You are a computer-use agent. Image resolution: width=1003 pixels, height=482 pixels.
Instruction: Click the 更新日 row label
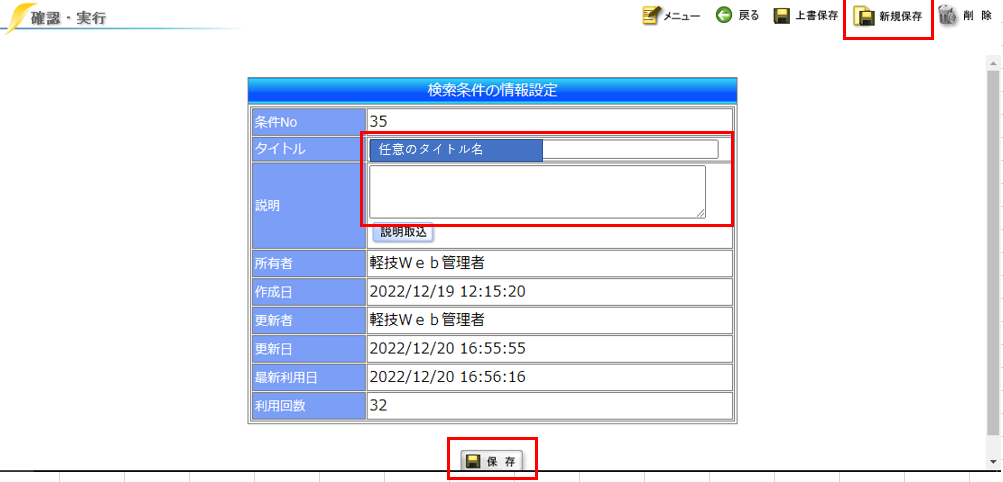309,348
